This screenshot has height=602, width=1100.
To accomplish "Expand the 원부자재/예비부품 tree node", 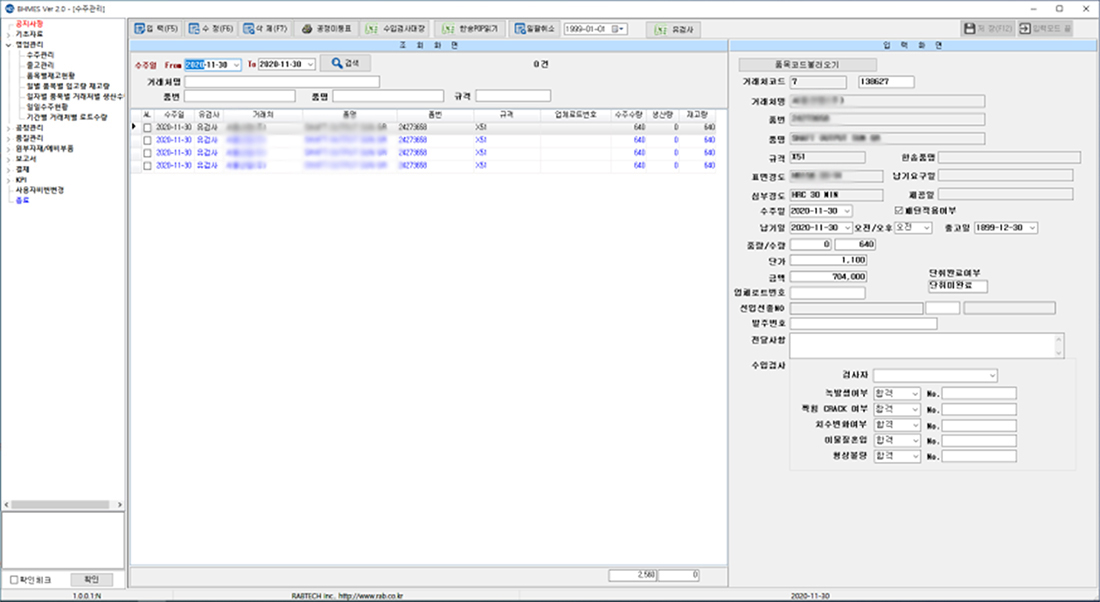I will point(8,149).
